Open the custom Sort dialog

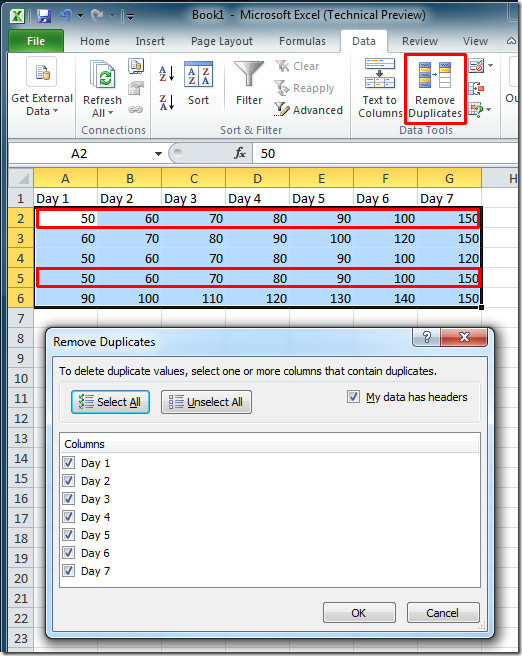198,84
